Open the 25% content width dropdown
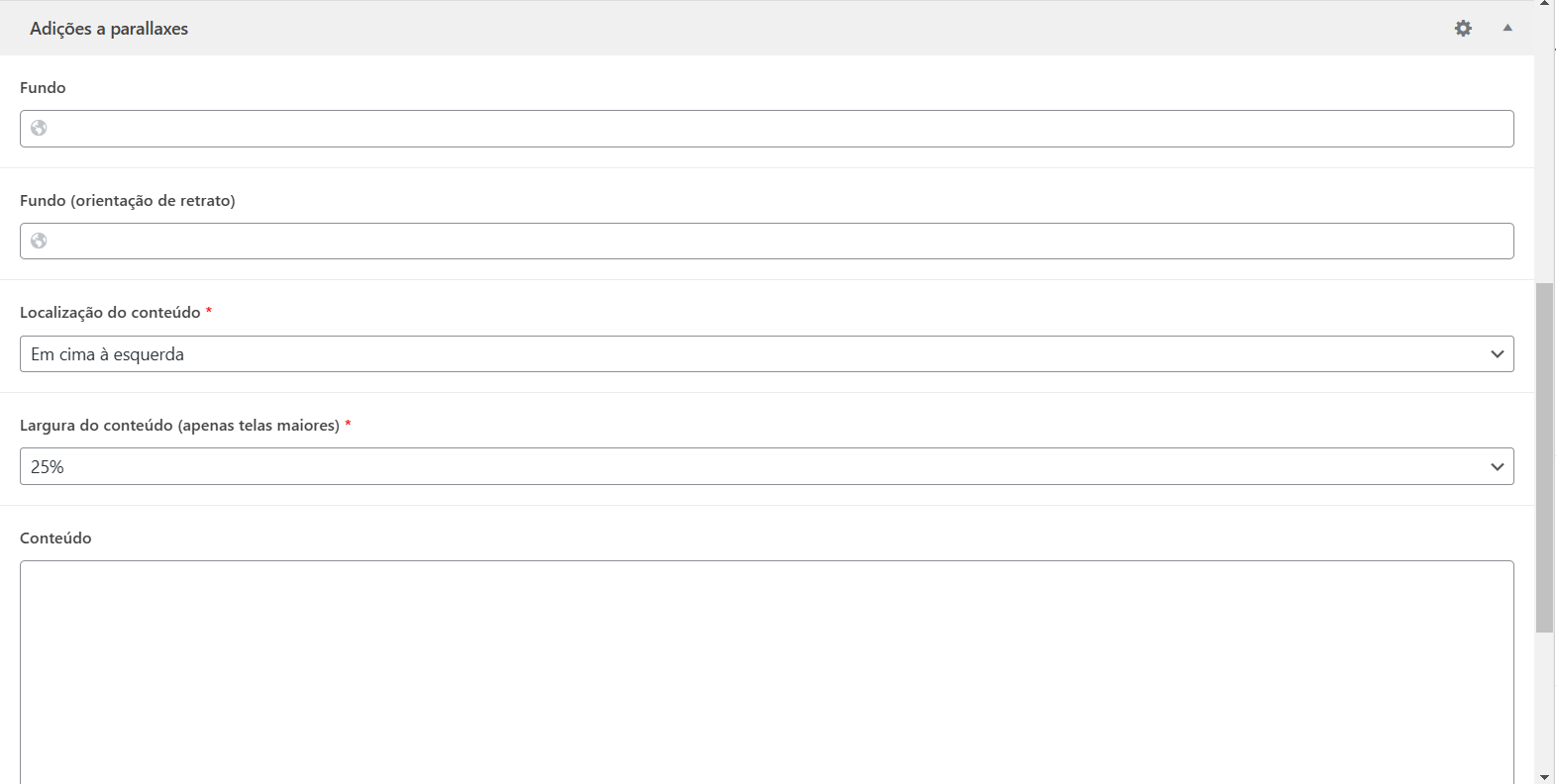Viewport: 1556px width, 784px height. tap(753, 467)
